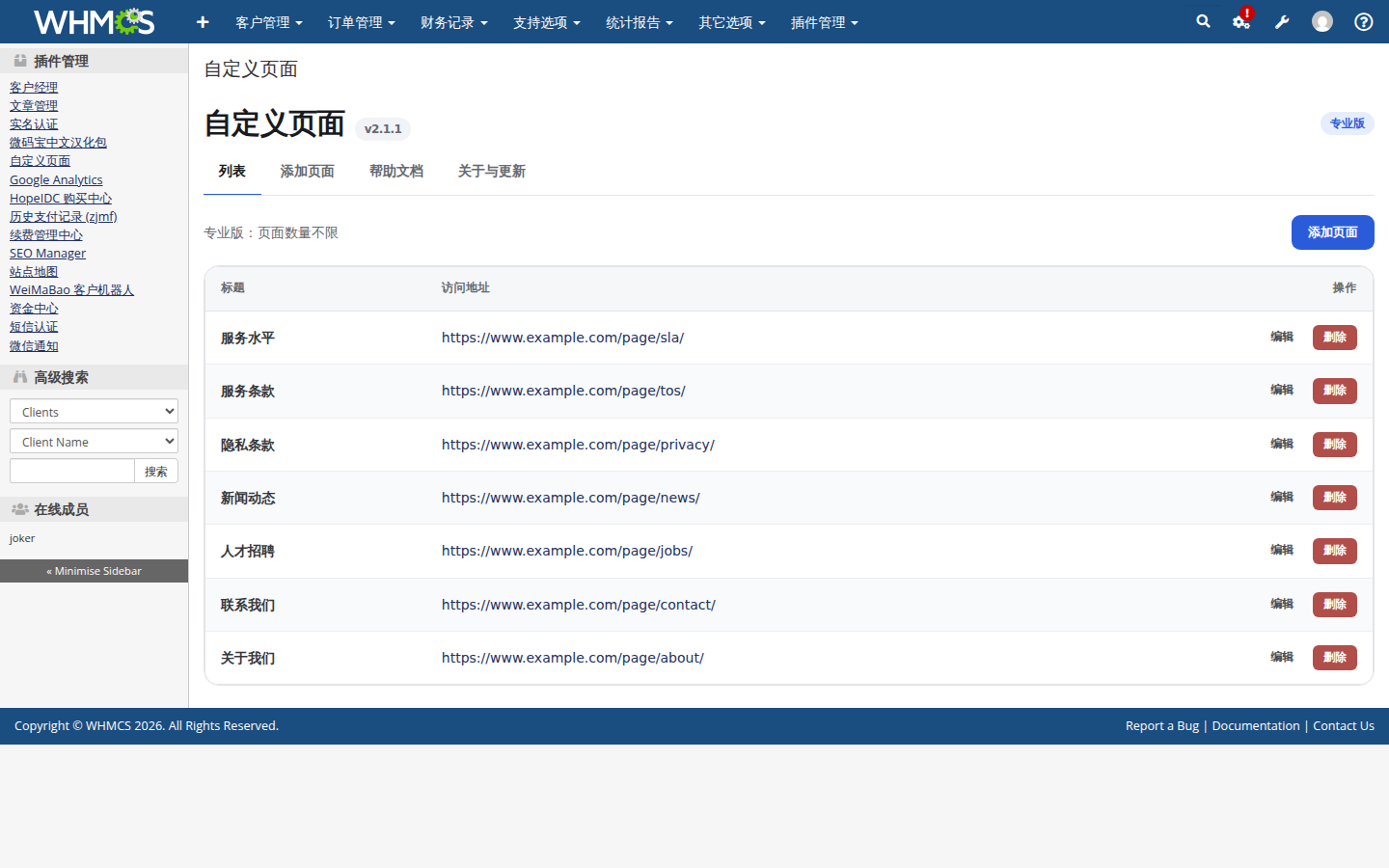Switch to the 添加页面 tab
The width and height of the screenshot is (1389, 868).
click(x=308, y=172)
